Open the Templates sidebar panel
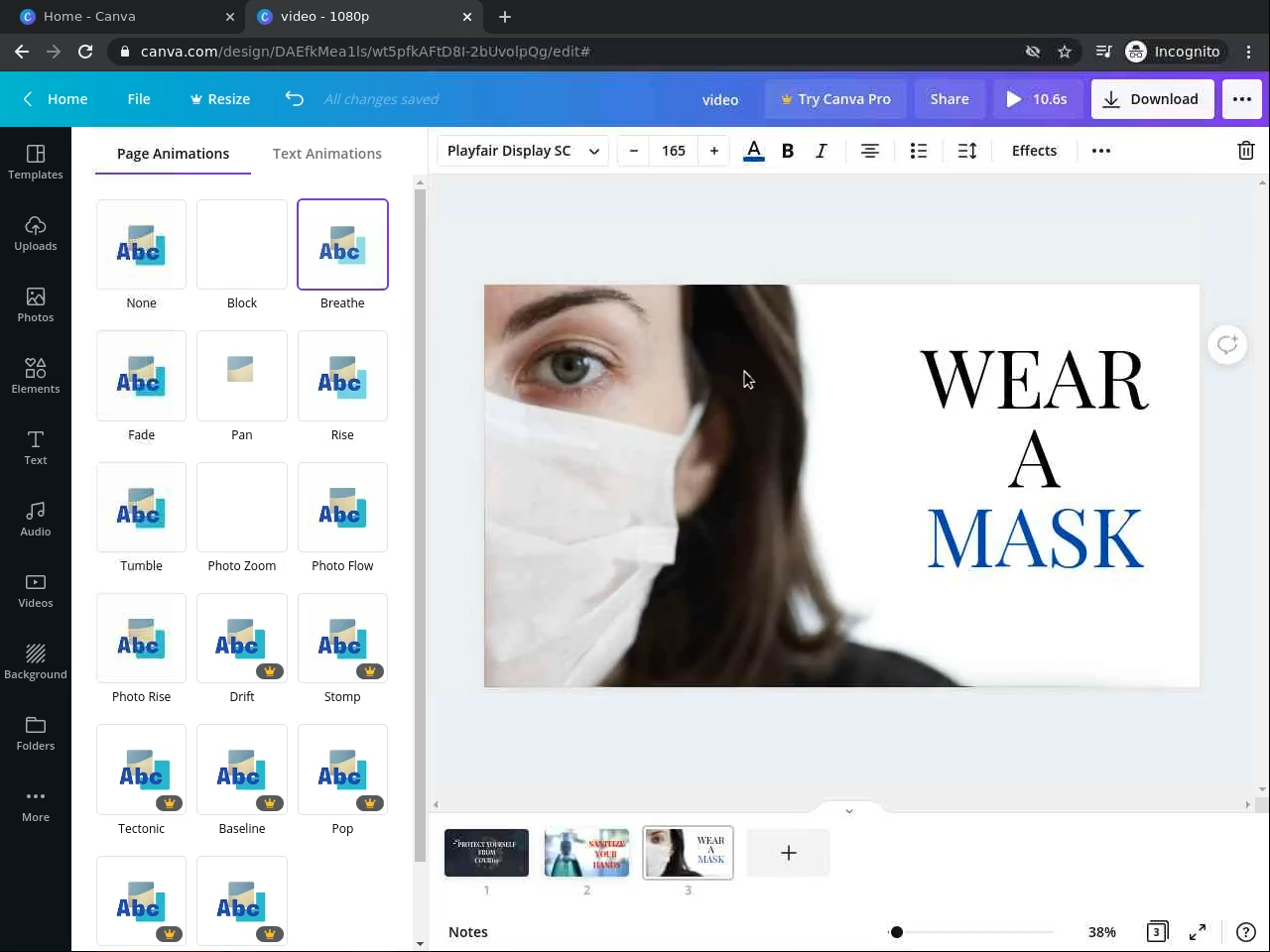The image size is (1270, 952). click(36, 162)
